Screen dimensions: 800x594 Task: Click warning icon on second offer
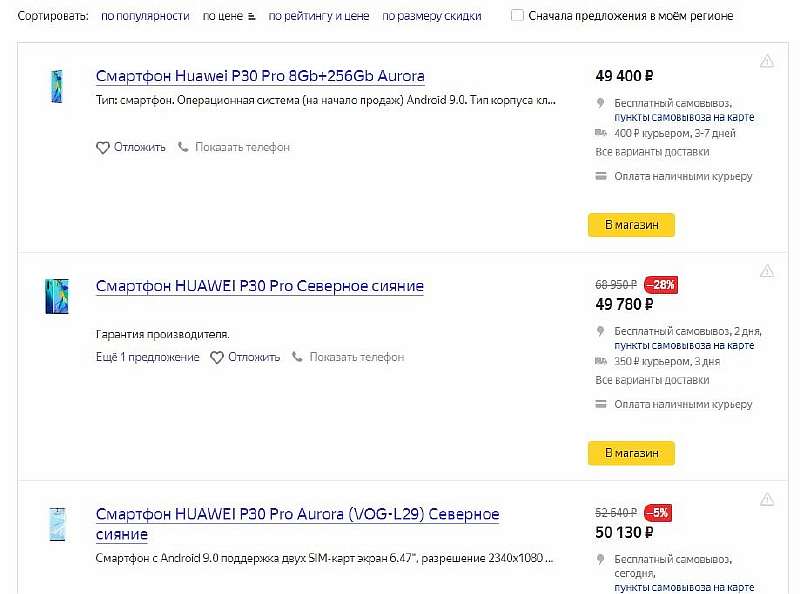coord(767,271)
